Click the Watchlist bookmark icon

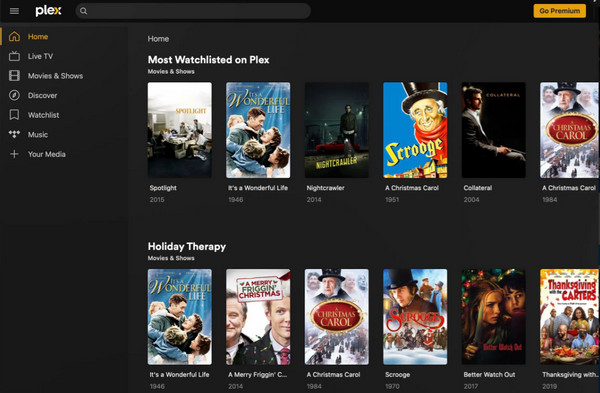[14, 114]
